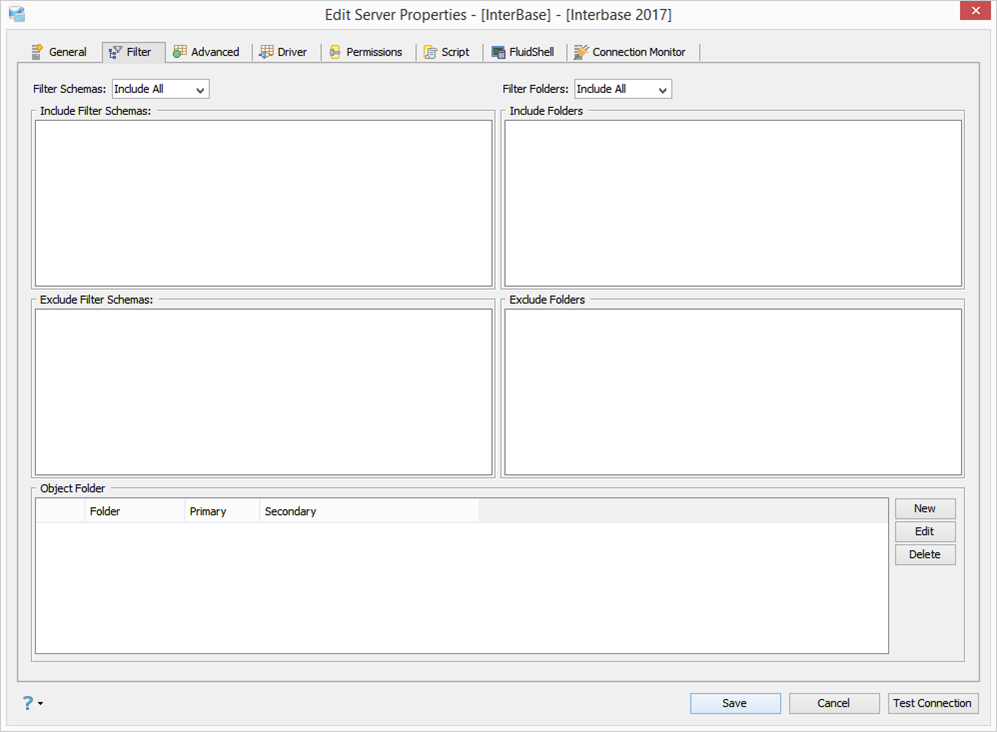Click the blue question mark help icon
997x732 pixels.
pos(28,703)
